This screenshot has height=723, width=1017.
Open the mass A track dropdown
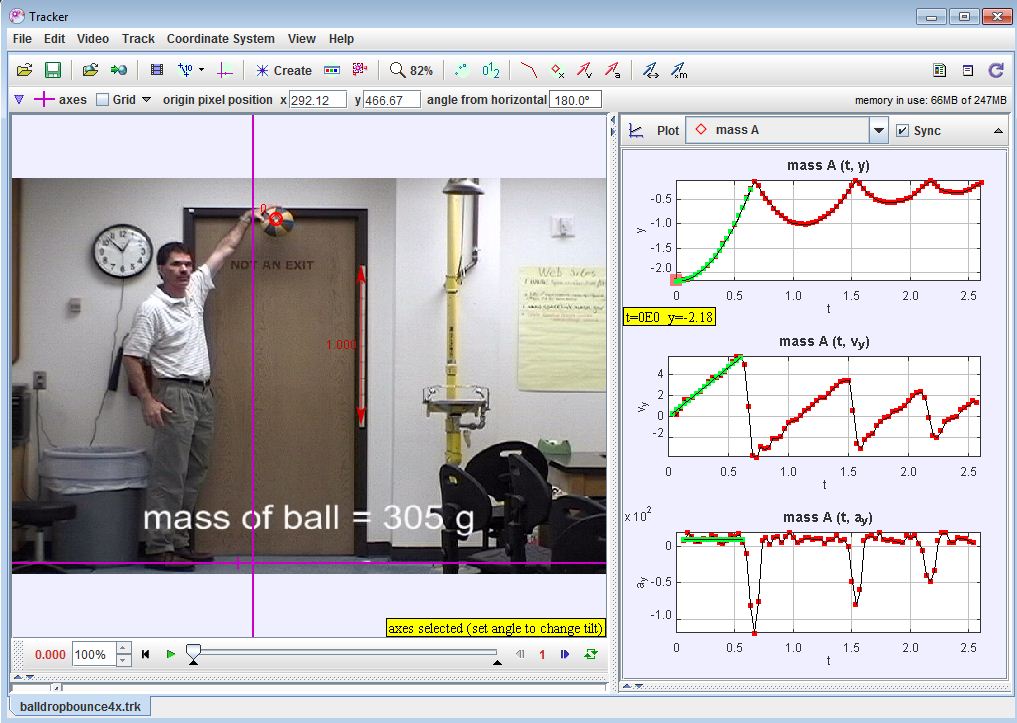click(878, 131)
